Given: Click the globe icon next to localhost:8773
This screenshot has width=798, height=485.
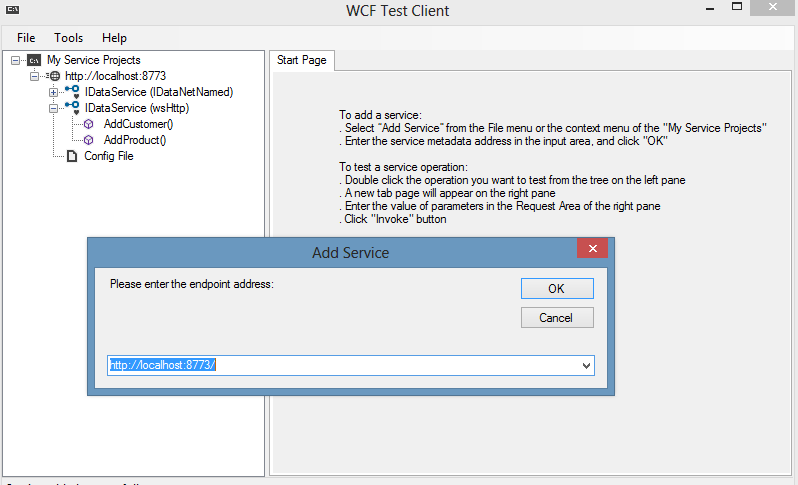Looking at the screenshot, I should [54, 76].
